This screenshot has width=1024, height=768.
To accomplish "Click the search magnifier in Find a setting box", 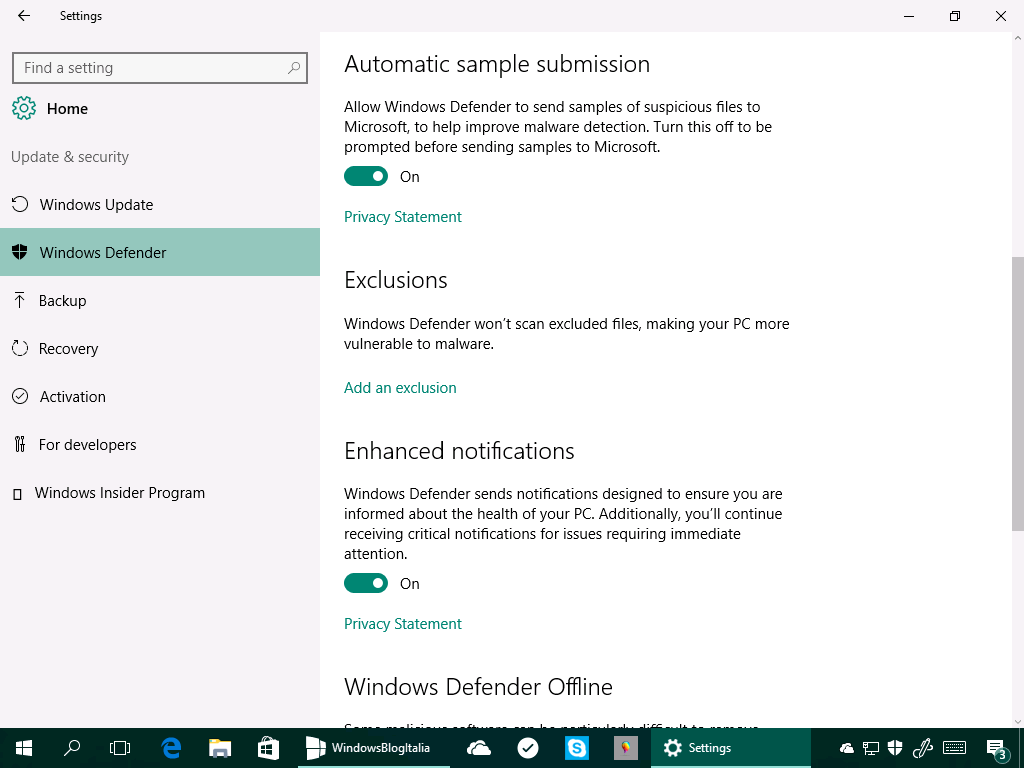I will point(294,68).
